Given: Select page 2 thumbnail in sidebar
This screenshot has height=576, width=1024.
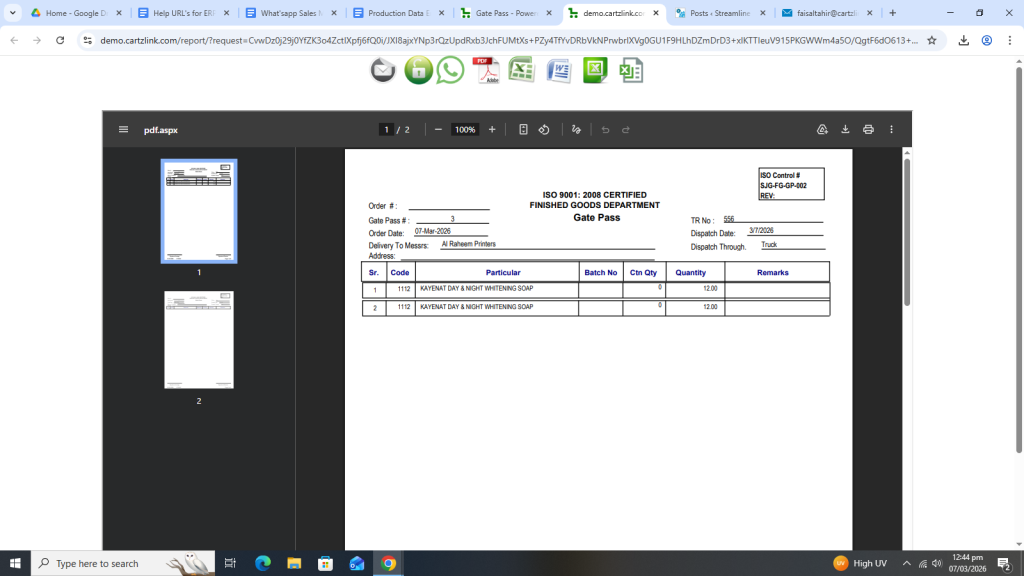Looking at the screenshot, I should pyautogui.click(x=199, y=340).
